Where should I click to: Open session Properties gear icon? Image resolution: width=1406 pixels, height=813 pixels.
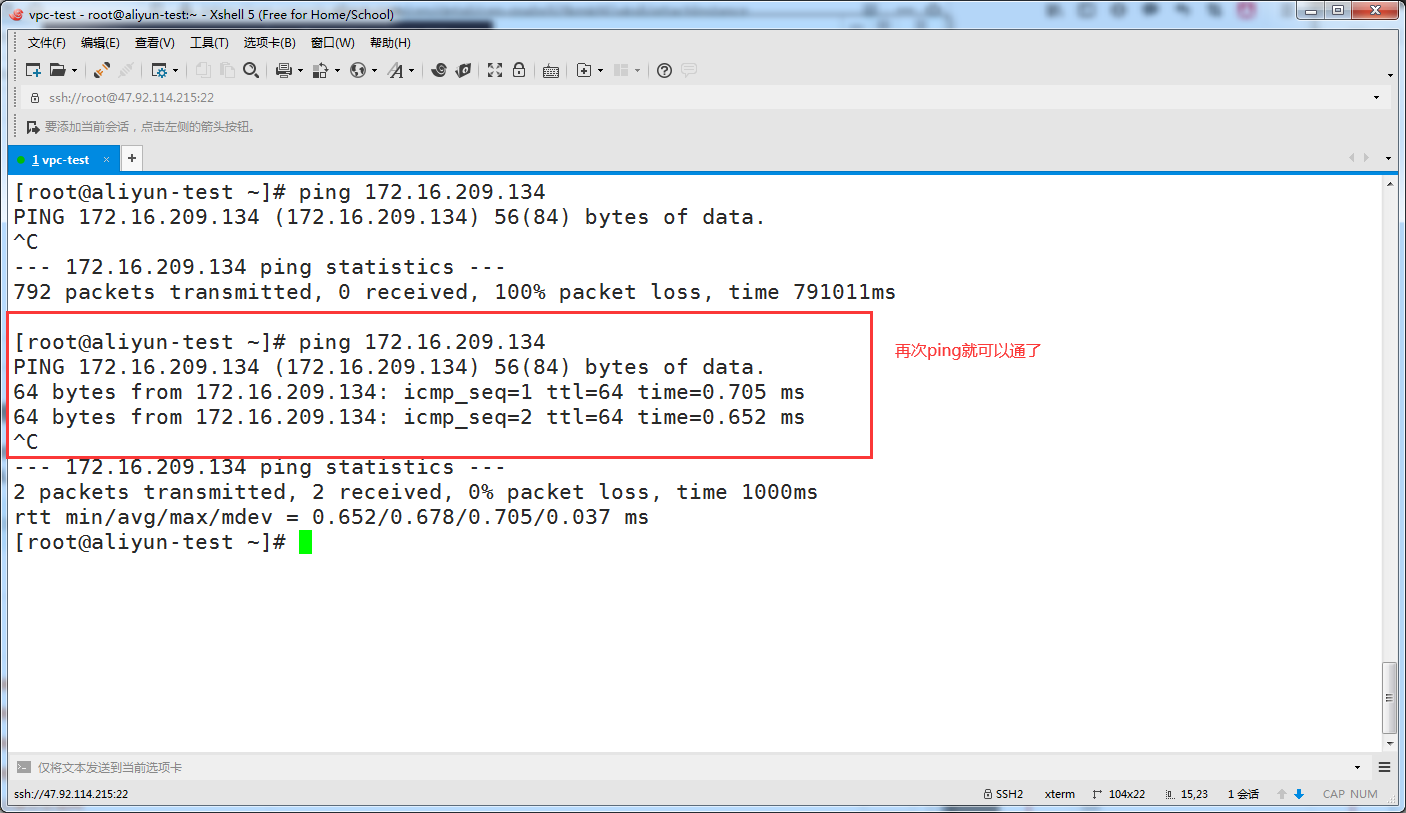(159, 70)
